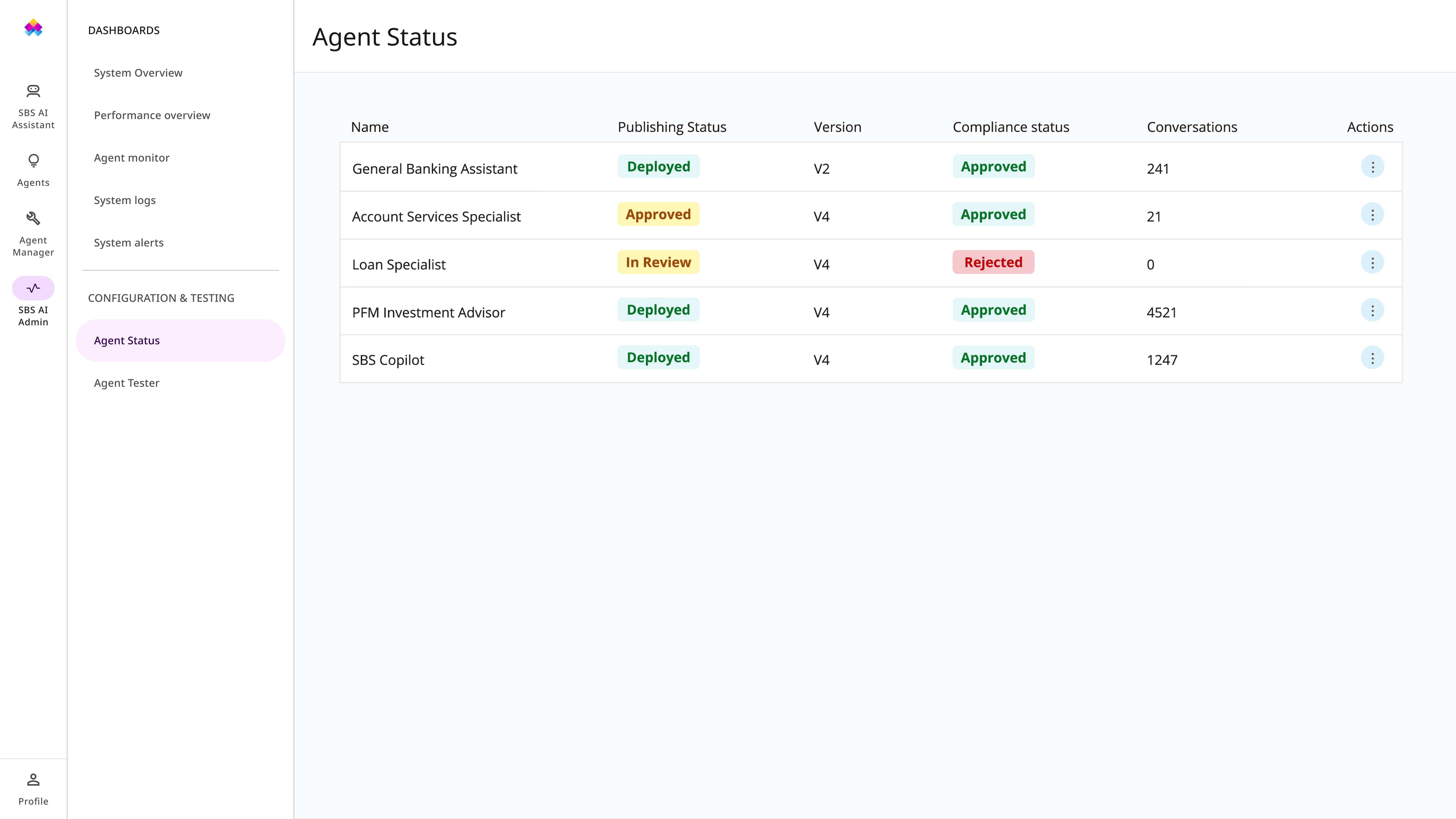Click Approved compliance badge for PFM Investment Advisor
This screenshot has width=1456, height=819.
[994, 310]
